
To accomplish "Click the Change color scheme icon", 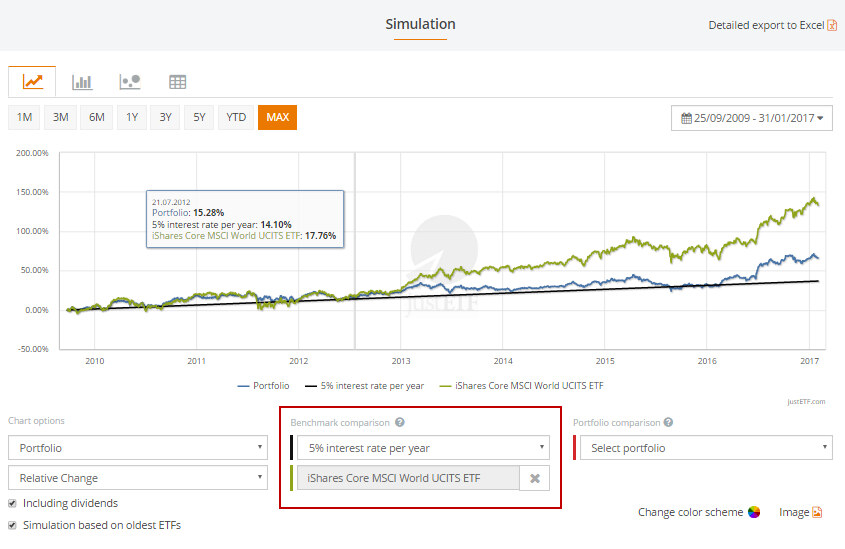I will point(754,512).
